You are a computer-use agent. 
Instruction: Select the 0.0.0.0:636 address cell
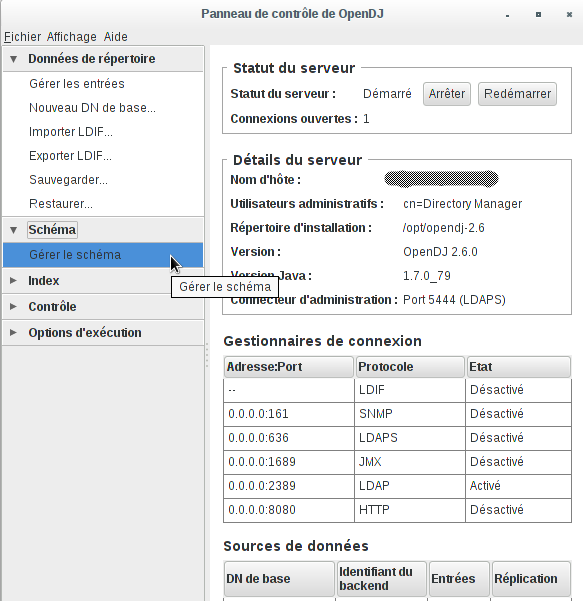289,438
